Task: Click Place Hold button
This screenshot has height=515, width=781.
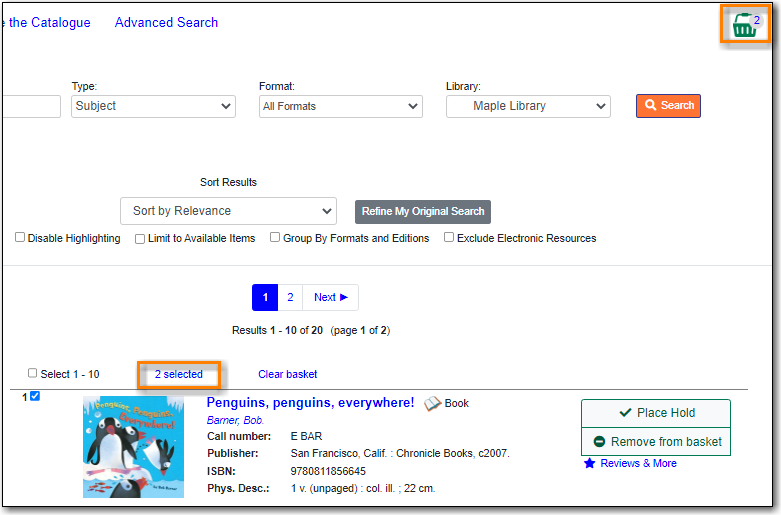Action: pyautogui.click(x=656, y=413)
